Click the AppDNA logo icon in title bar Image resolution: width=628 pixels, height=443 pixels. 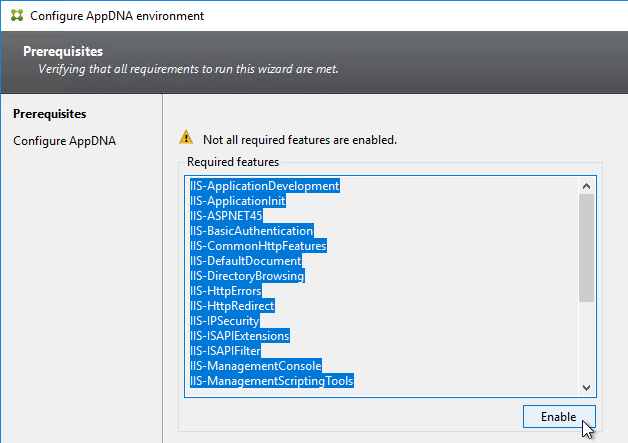pyautogui.click(x=17, y=16)
